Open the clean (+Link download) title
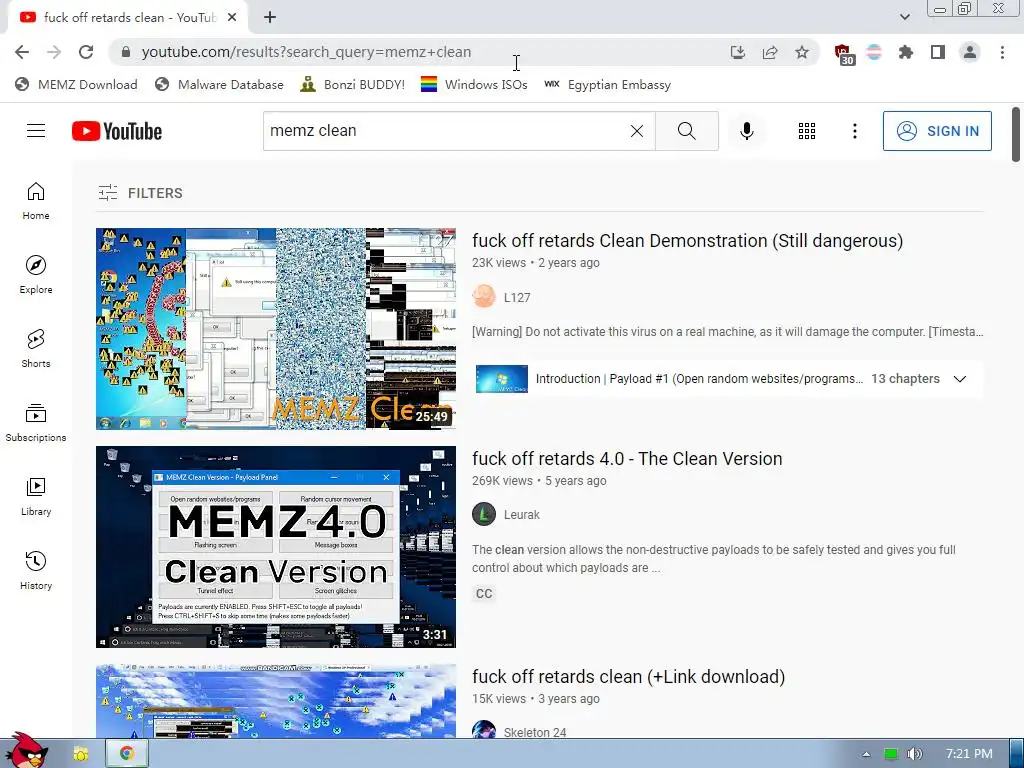The height and width of the screenshot is (768, 1024). pyautogui.click(x=628, y=677)
